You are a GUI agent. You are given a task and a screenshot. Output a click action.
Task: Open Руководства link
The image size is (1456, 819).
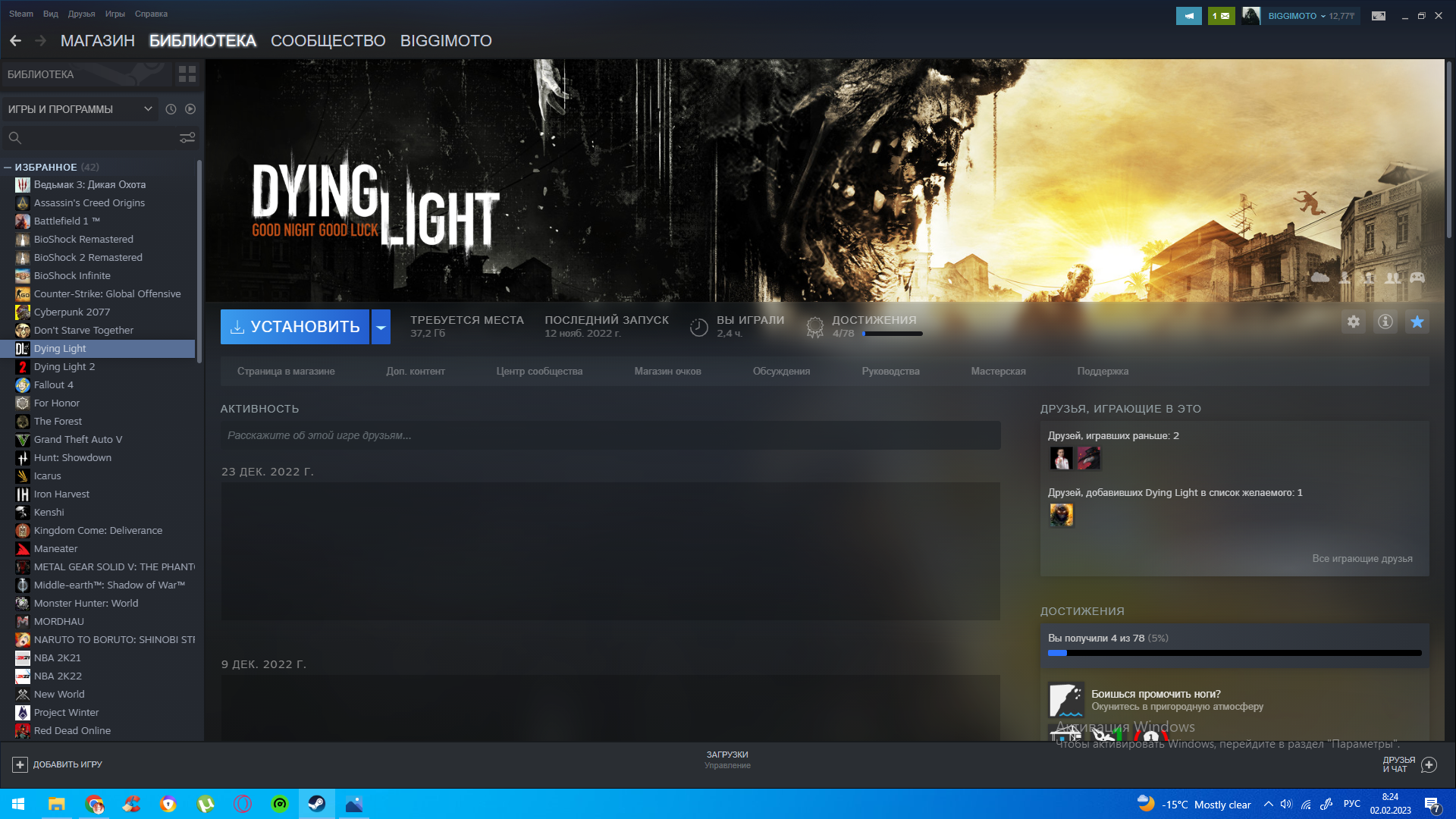coord(890,372)
